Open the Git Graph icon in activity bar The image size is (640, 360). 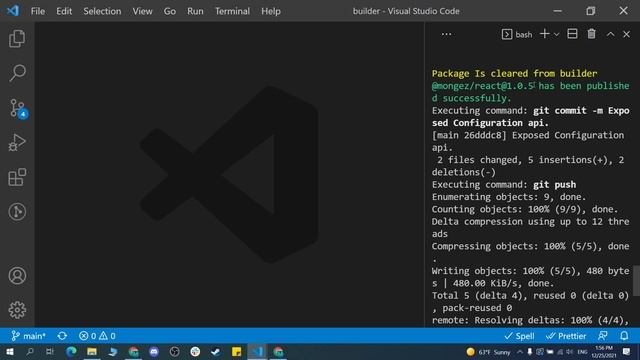(17, 212)
